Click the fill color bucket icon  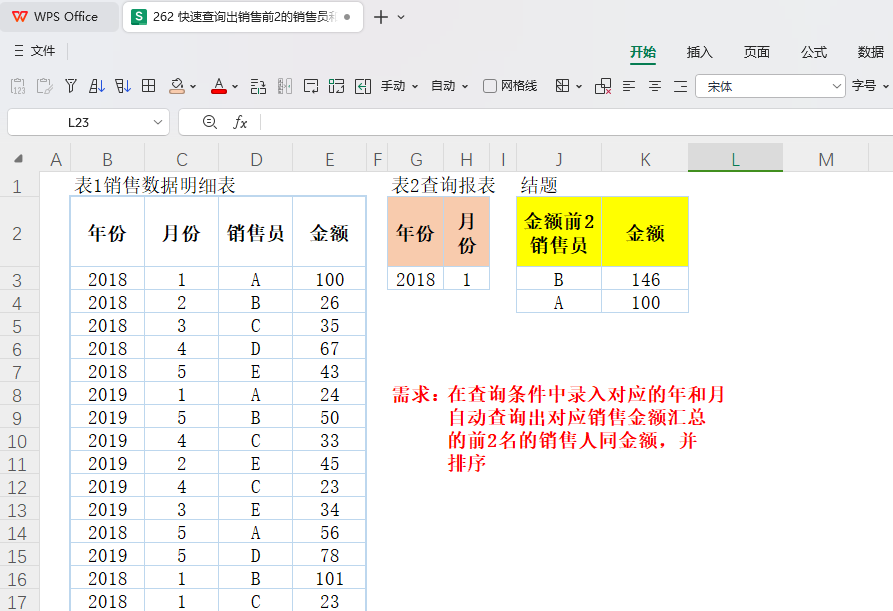click(177, 86)
